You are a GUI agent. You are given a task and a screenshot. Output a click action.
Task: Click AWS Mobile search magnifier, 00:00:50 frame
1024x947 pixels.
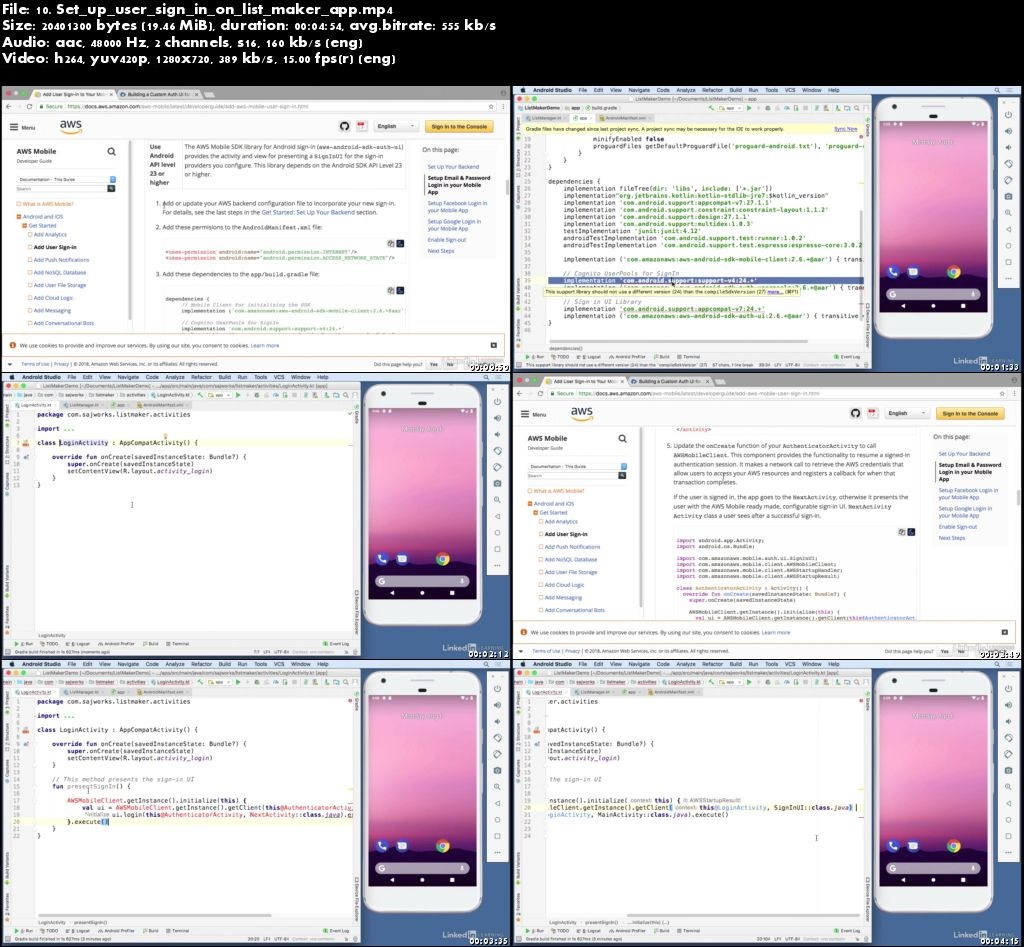click(112, 152)
